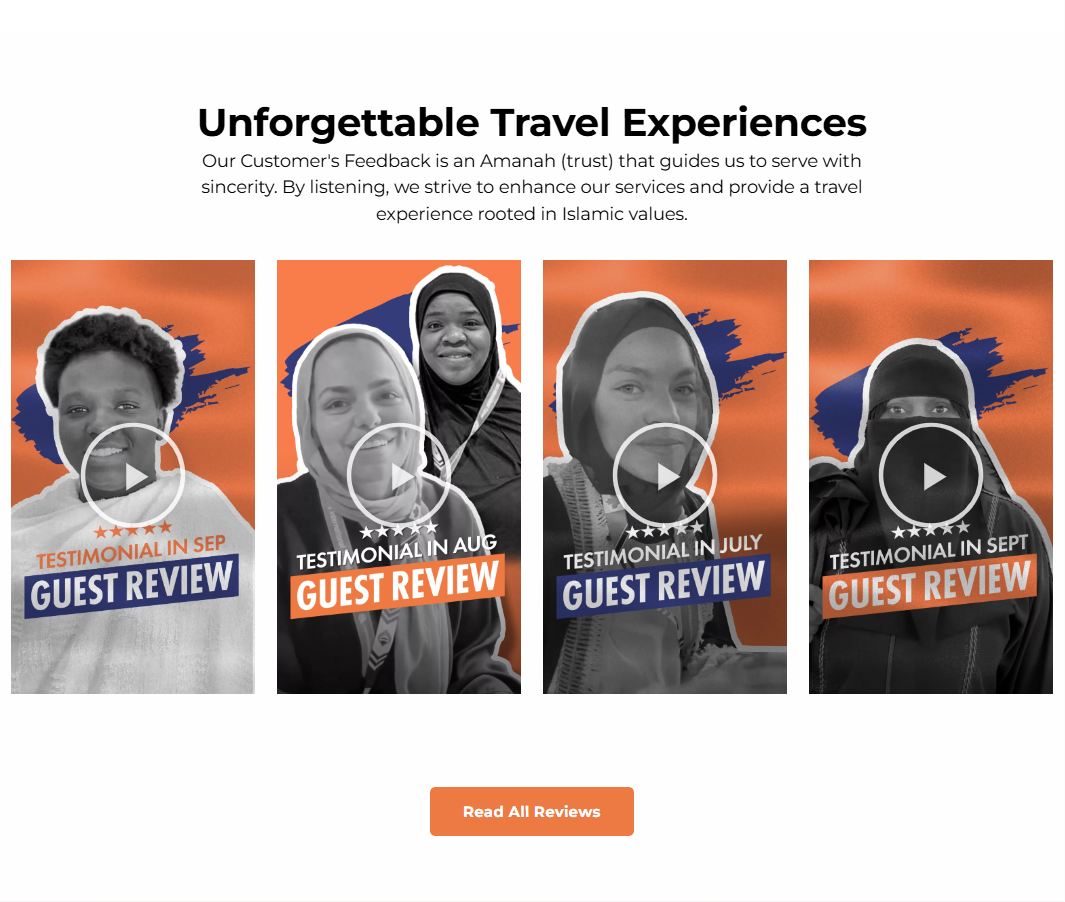The height and width of the screenshot is (902, 1065).
Task: Play the Testimonial in Sept video
Action: coord(931,476)
